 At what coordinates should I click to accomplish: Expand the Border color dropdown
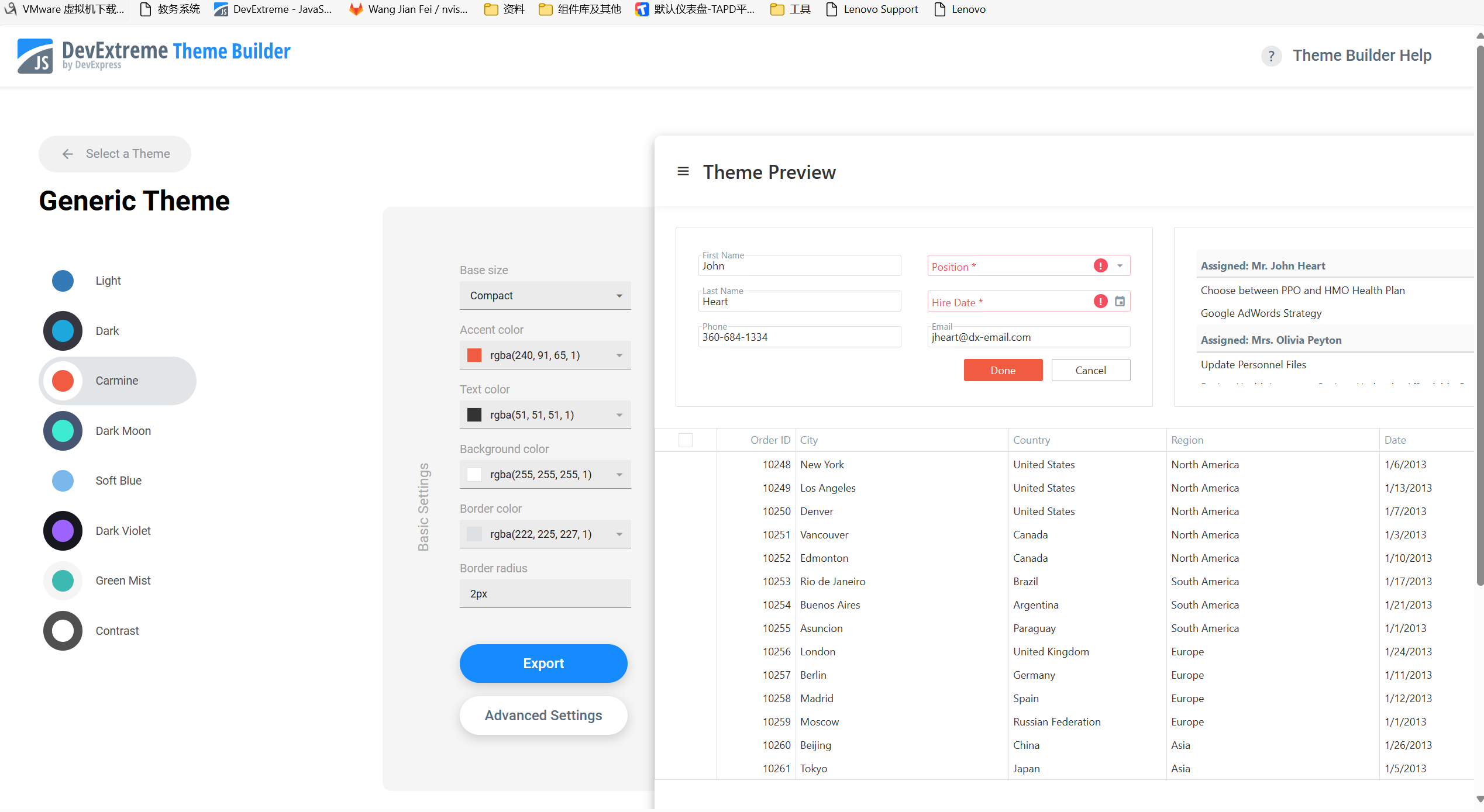pyautogui.click(x=619, y=534)
